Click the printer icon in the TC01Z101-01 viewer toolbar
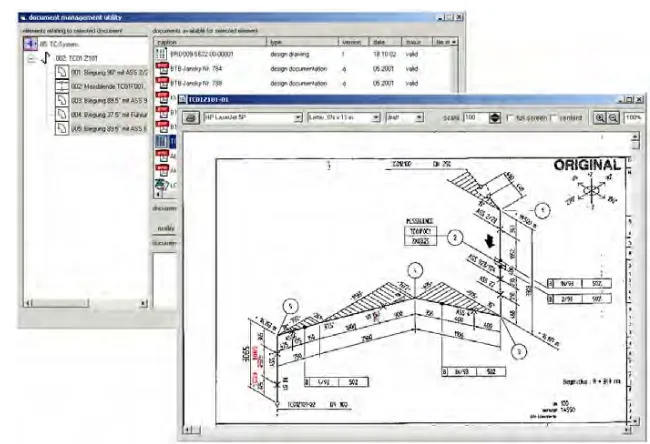 coord(191,118)
